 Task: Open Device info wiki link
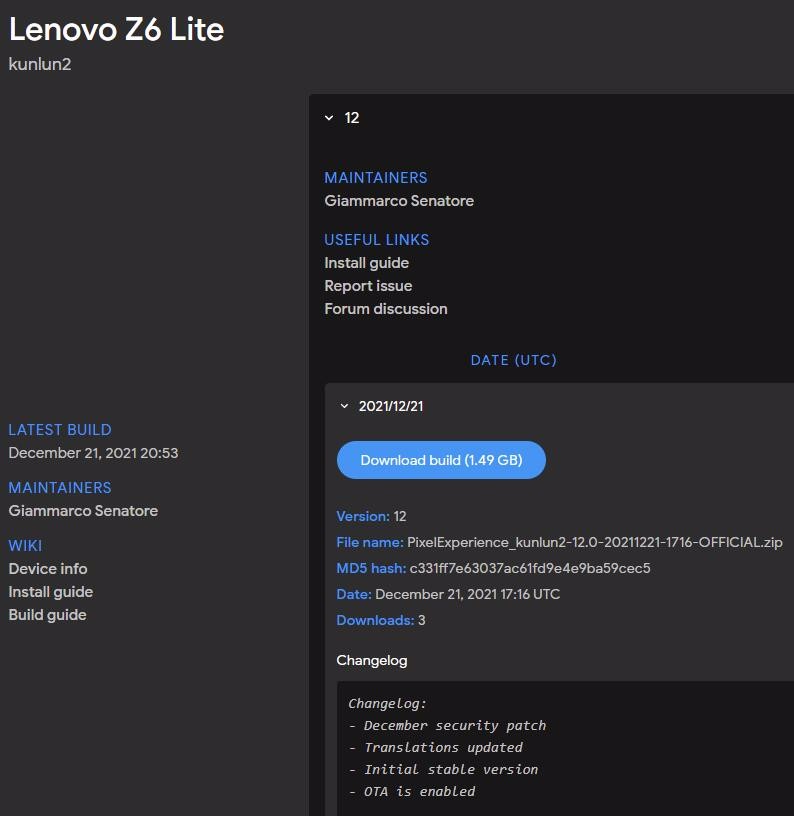pos(48,569)
